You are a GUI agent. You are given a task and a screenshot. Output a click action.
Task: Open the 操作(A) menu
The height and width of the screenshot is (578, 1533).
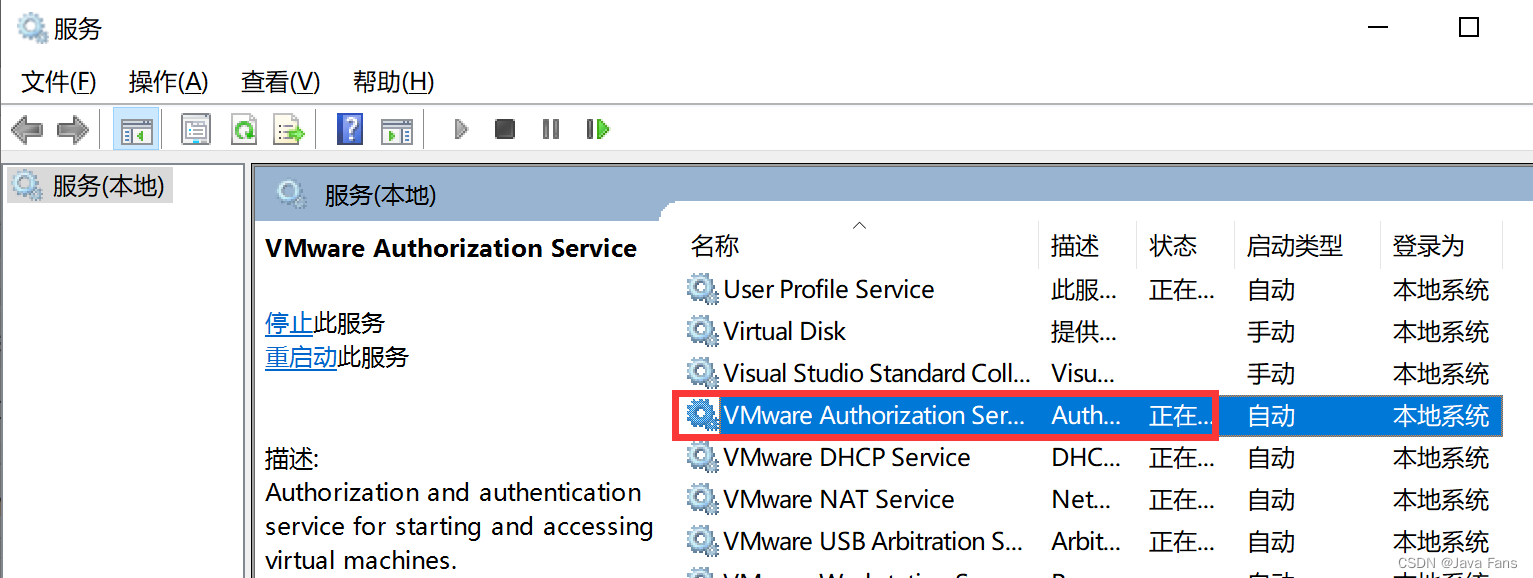168,82
